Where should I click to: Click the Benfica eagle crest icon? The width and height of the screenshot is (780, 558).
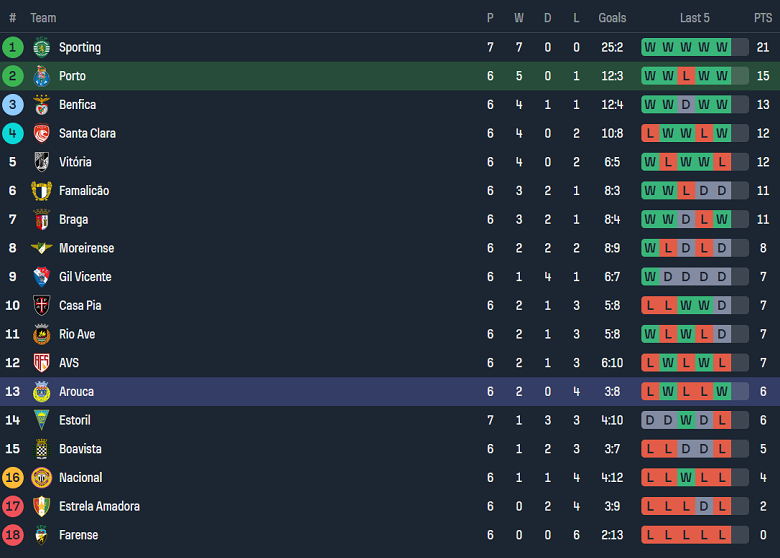(x=41, y=105)
